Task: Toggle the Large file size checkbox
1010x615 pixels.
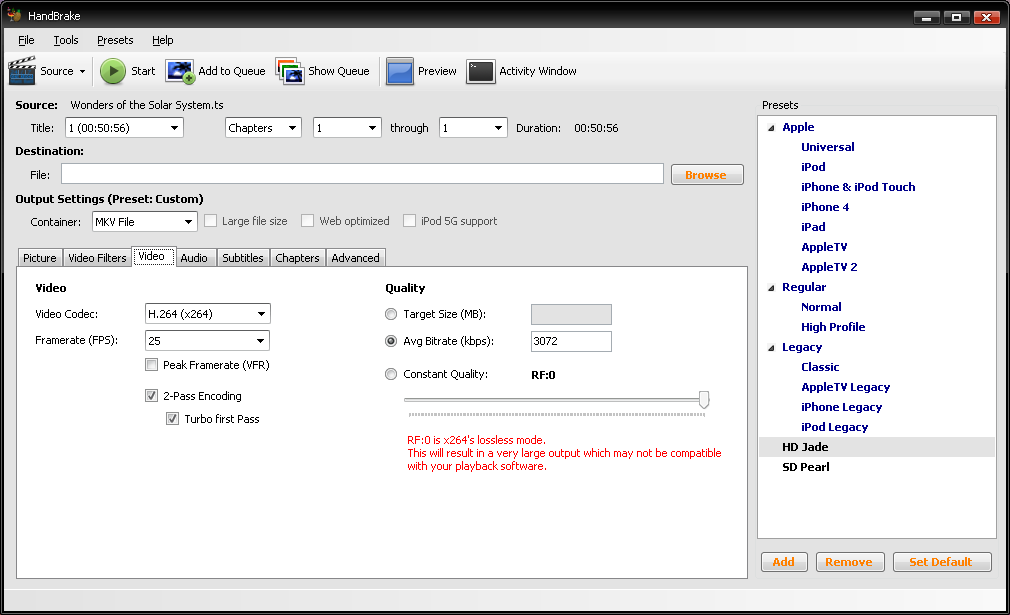Action: click(x=211, y=221)
